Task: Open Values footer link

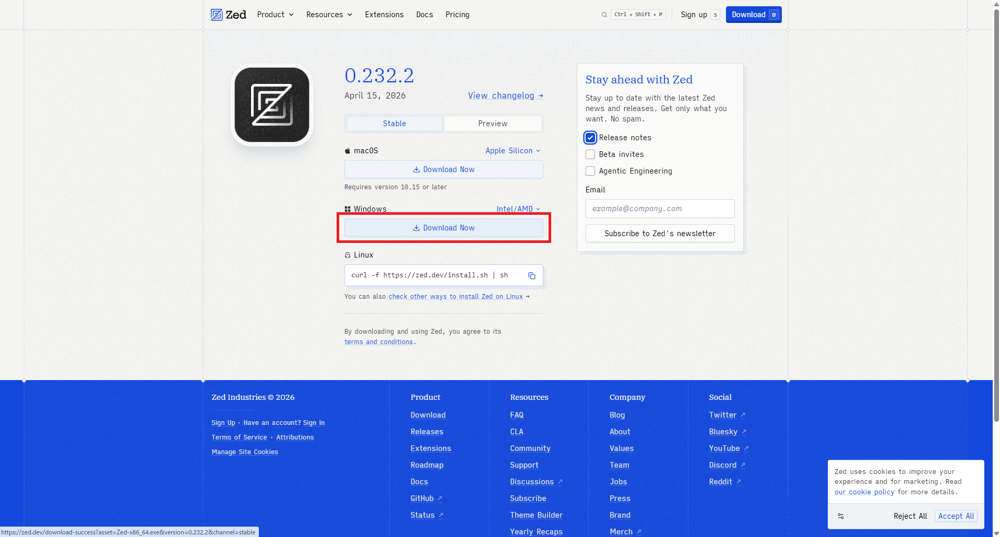Action: point(621,448)
